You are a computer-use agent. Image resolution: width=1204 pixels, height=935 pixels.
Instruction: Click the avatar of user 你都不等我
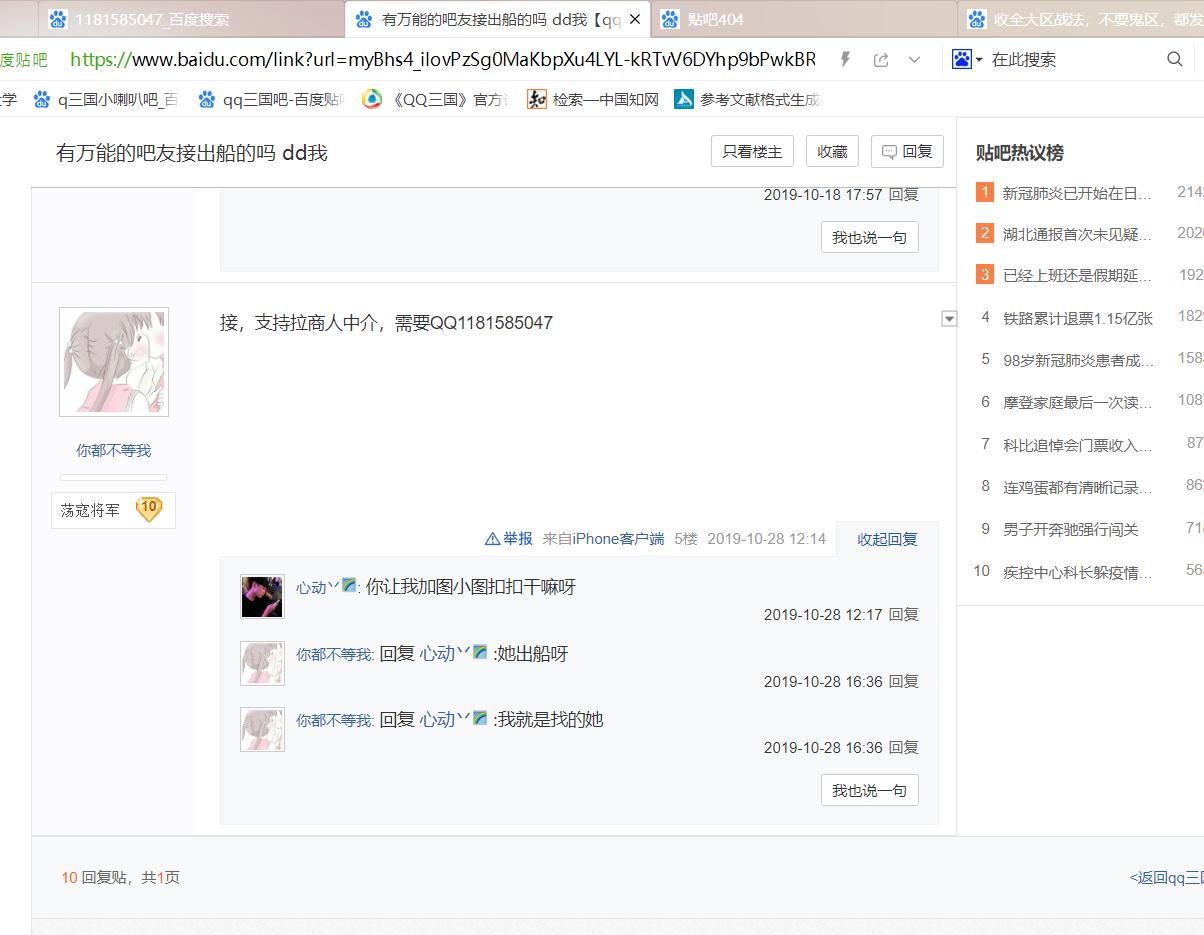(x=113, y=362)
